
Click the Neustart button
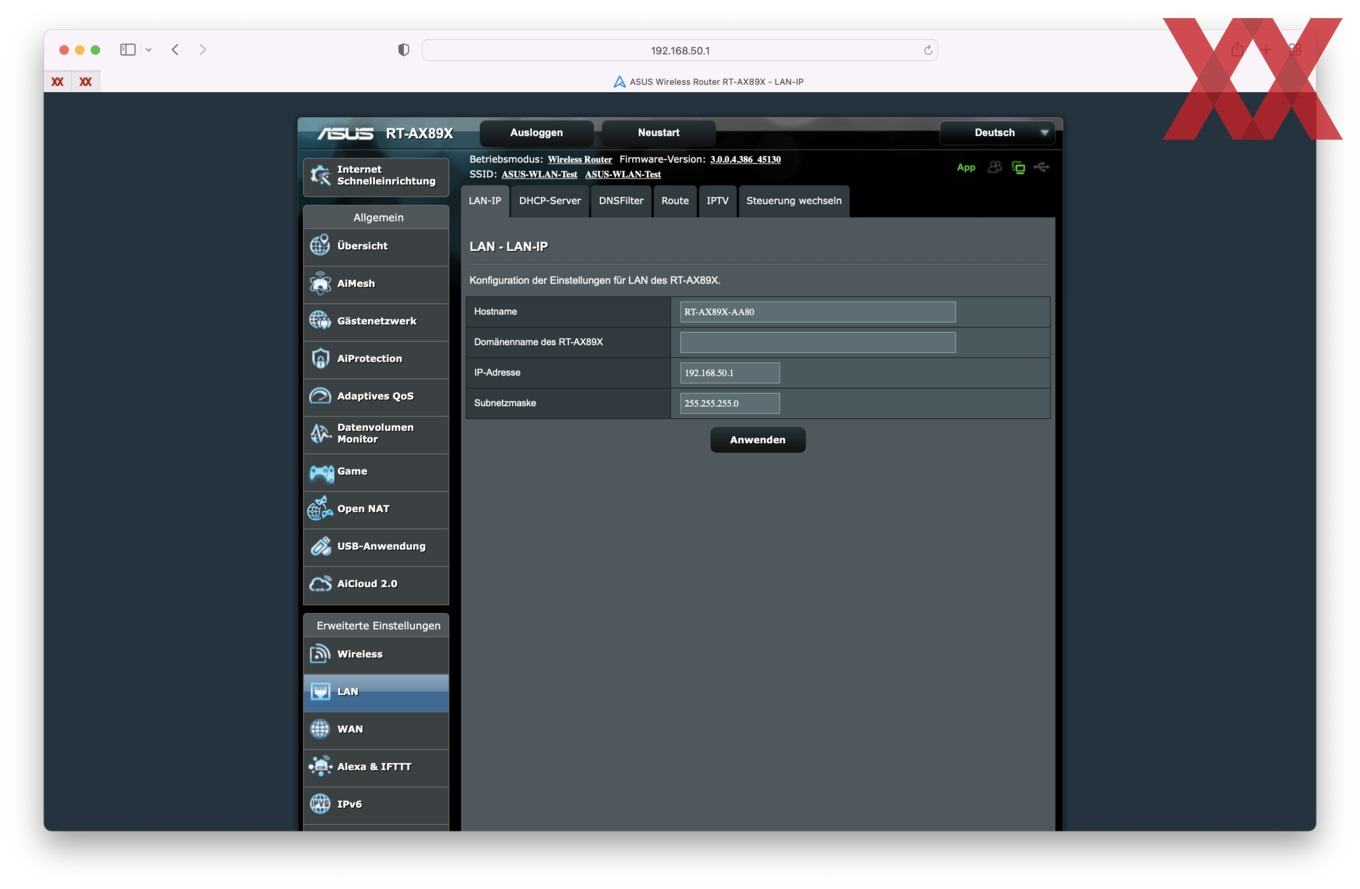coord(658,133)
